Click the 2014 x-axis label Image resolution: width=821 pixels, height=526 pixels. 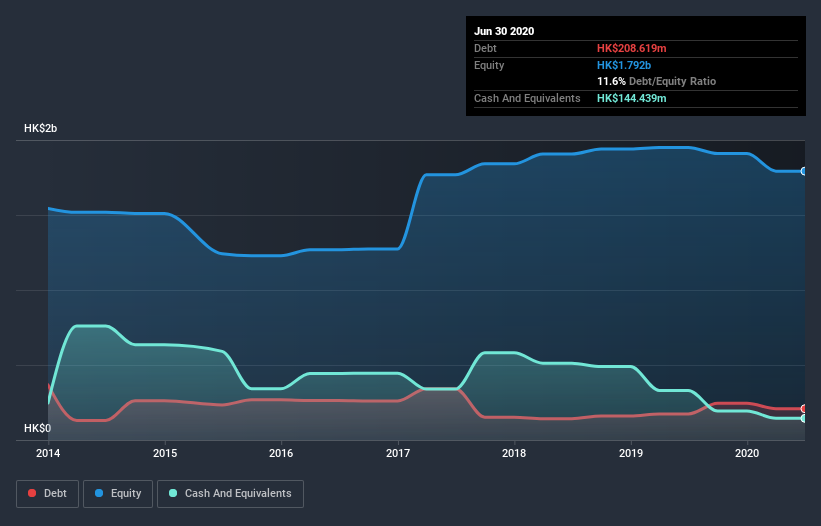(x=48, y=453)
